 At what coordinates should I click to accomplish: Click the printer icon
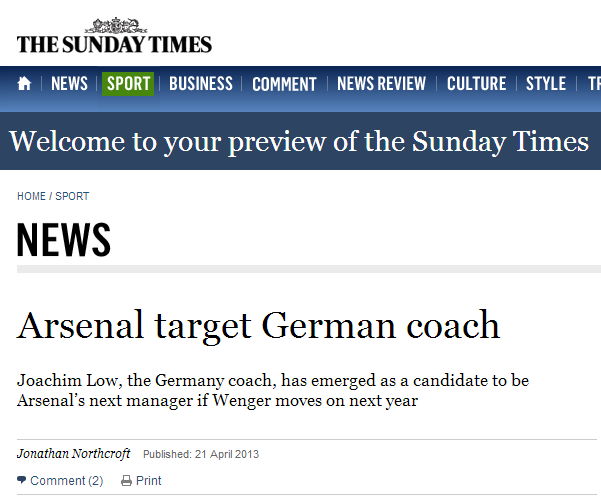pos(126,481)
